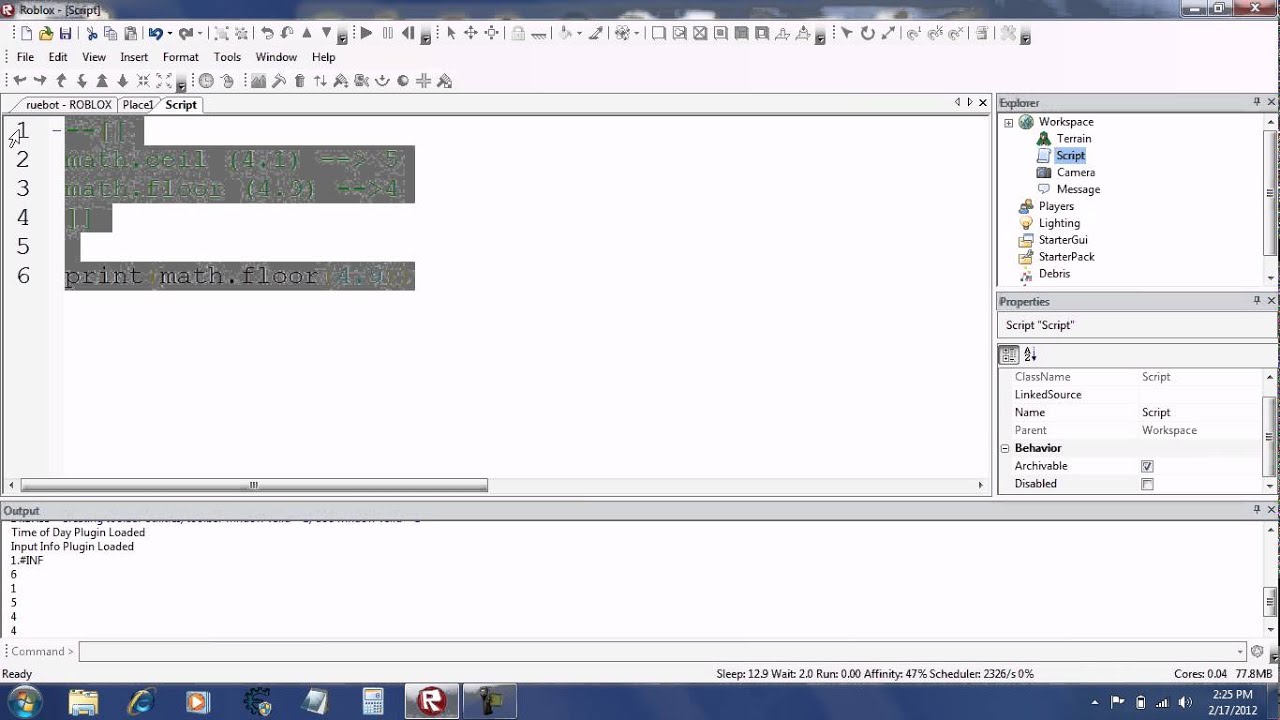Click the Copy icon in the toolbar
Screen dimensions: 1280x720
110,33
